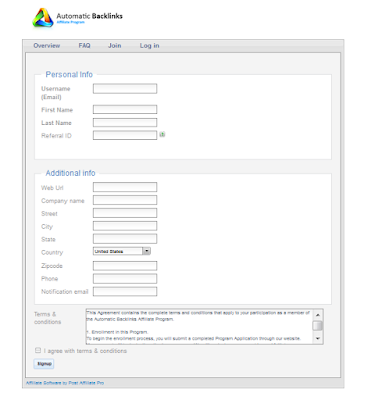The height and width of the screenshot is (400, 368).
Task: Click the Personal Info section heading
Action: click(69, 74)
